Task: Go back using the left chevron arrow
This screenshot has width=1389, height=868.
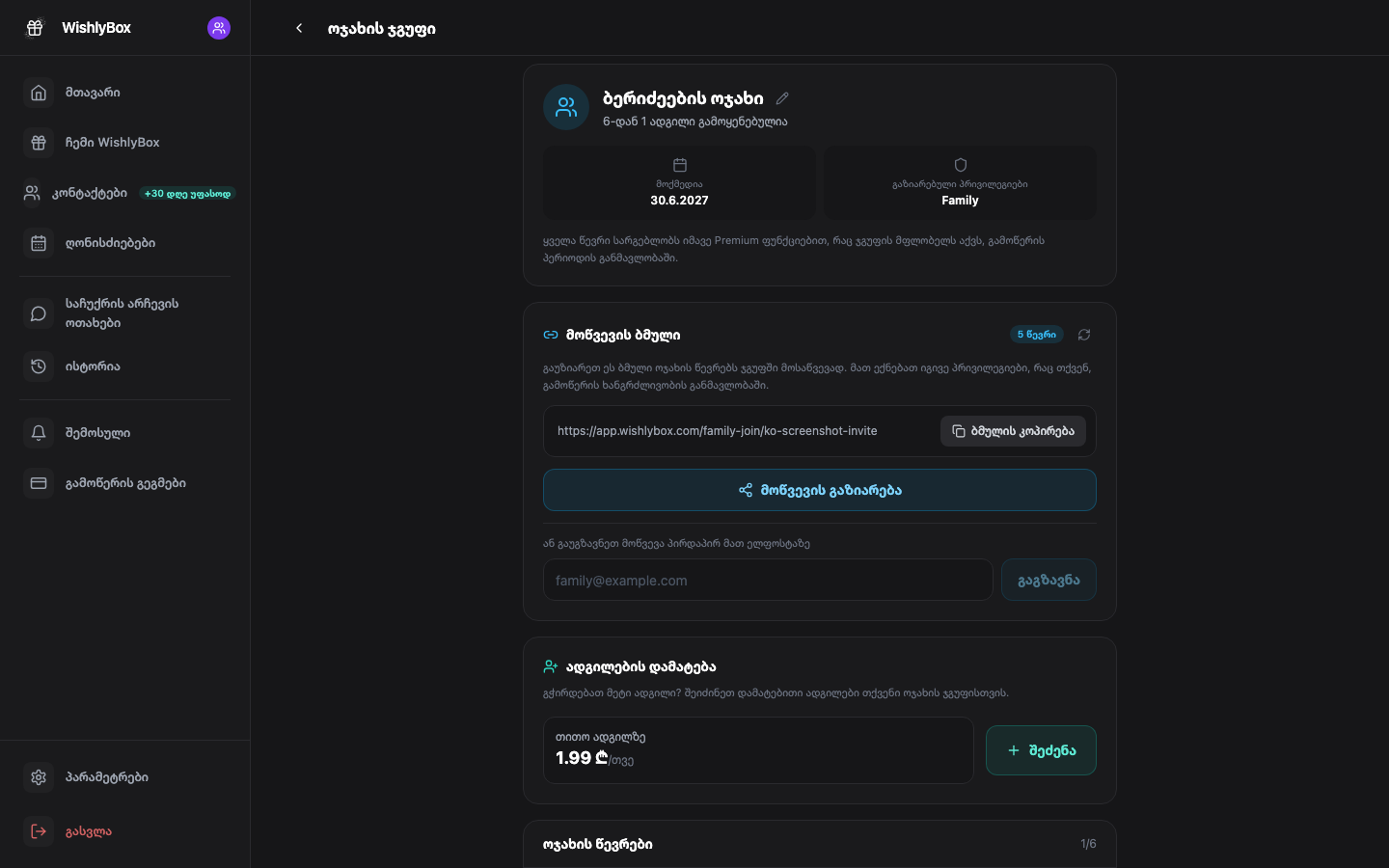Action: tap(299, 28)
